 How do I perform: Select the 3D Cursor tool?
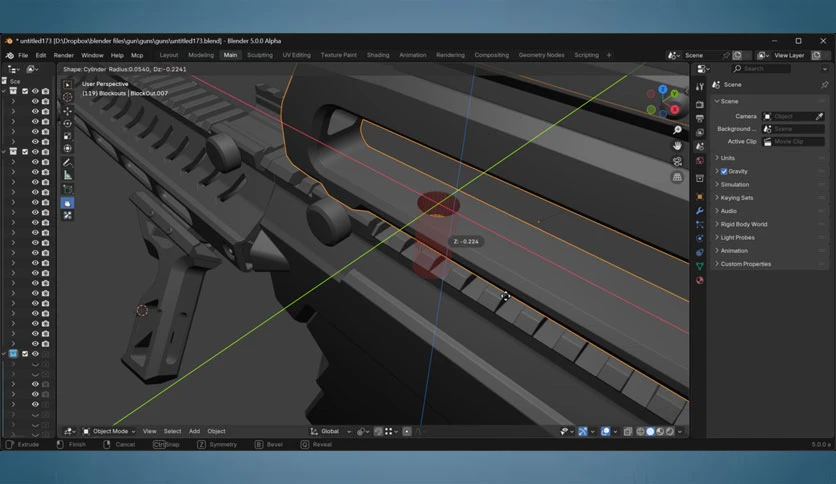[x=67, y=97]
